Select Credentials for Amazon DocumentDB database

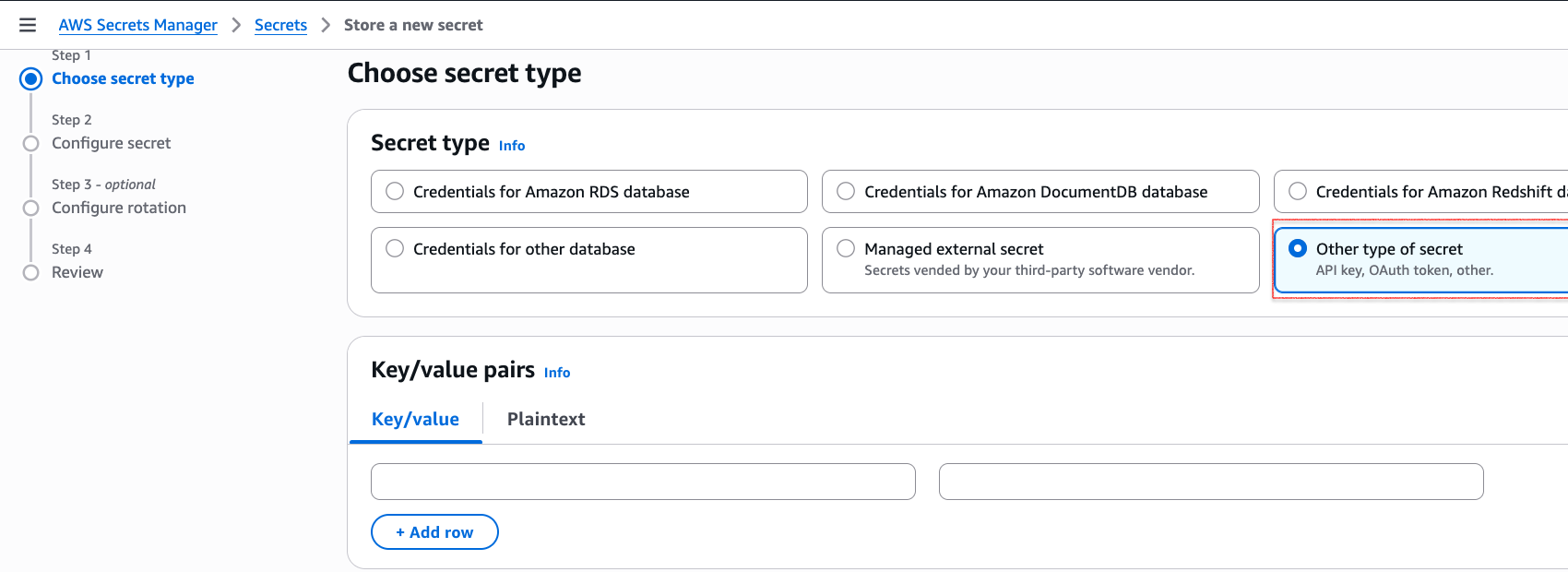pyautogui.click(x=846, y=191)
